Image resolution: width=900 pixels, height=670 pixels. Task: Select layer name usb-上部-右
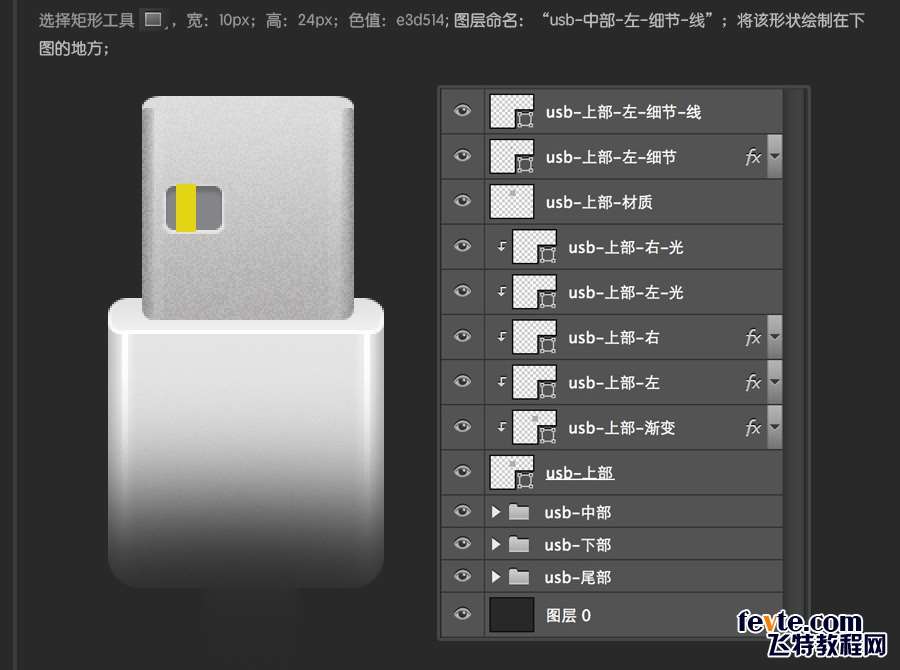614,338
